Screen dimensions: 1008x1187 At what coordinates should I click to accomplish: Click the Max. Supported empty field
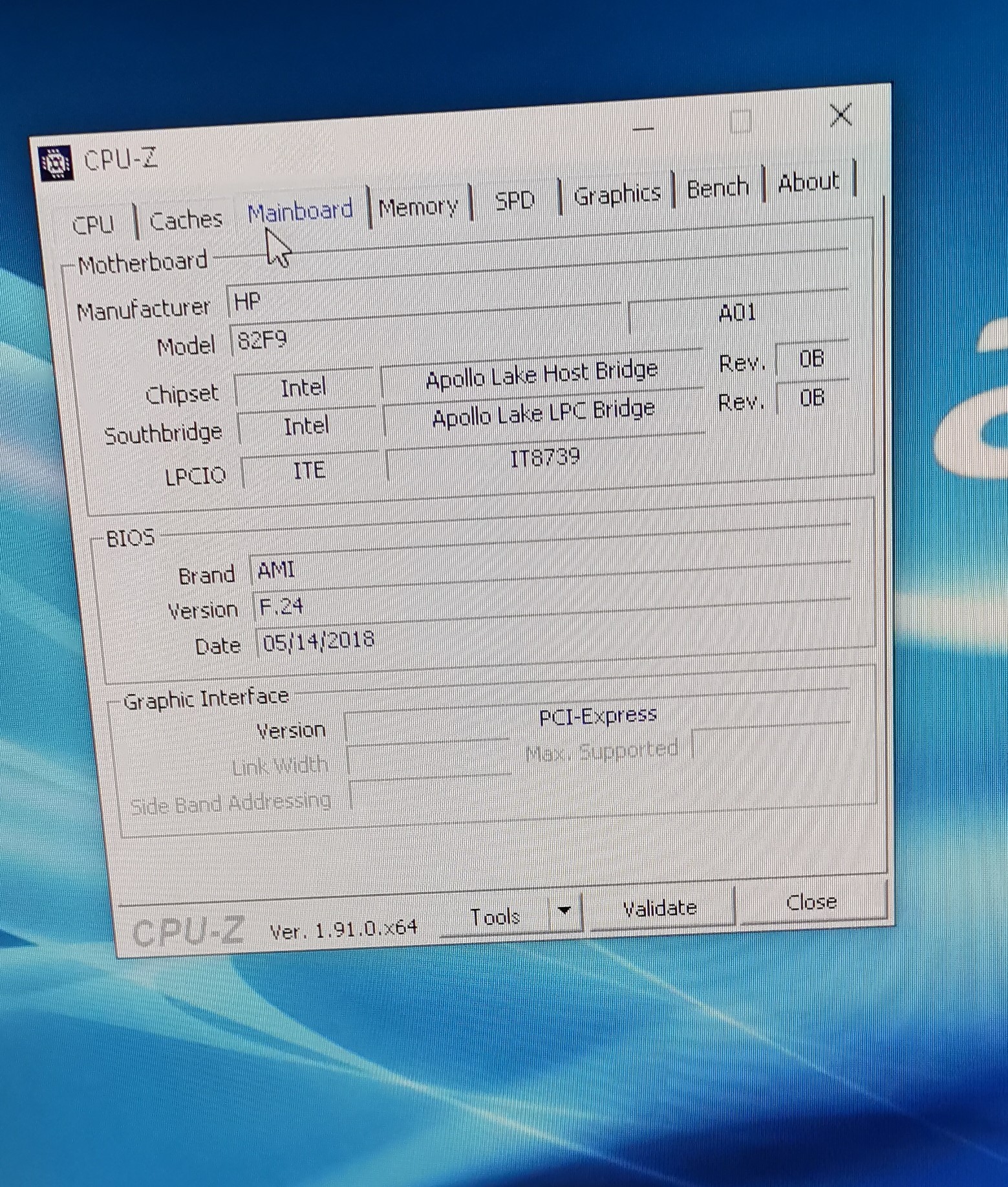tap(771, 741)
